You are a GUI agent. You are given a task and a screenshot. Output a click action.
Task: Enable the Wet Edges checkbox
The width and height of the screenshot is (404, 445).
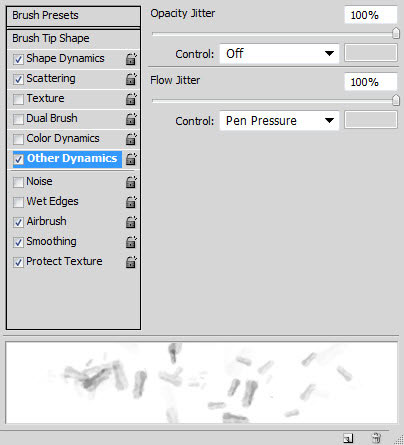(x=18, y=202)
